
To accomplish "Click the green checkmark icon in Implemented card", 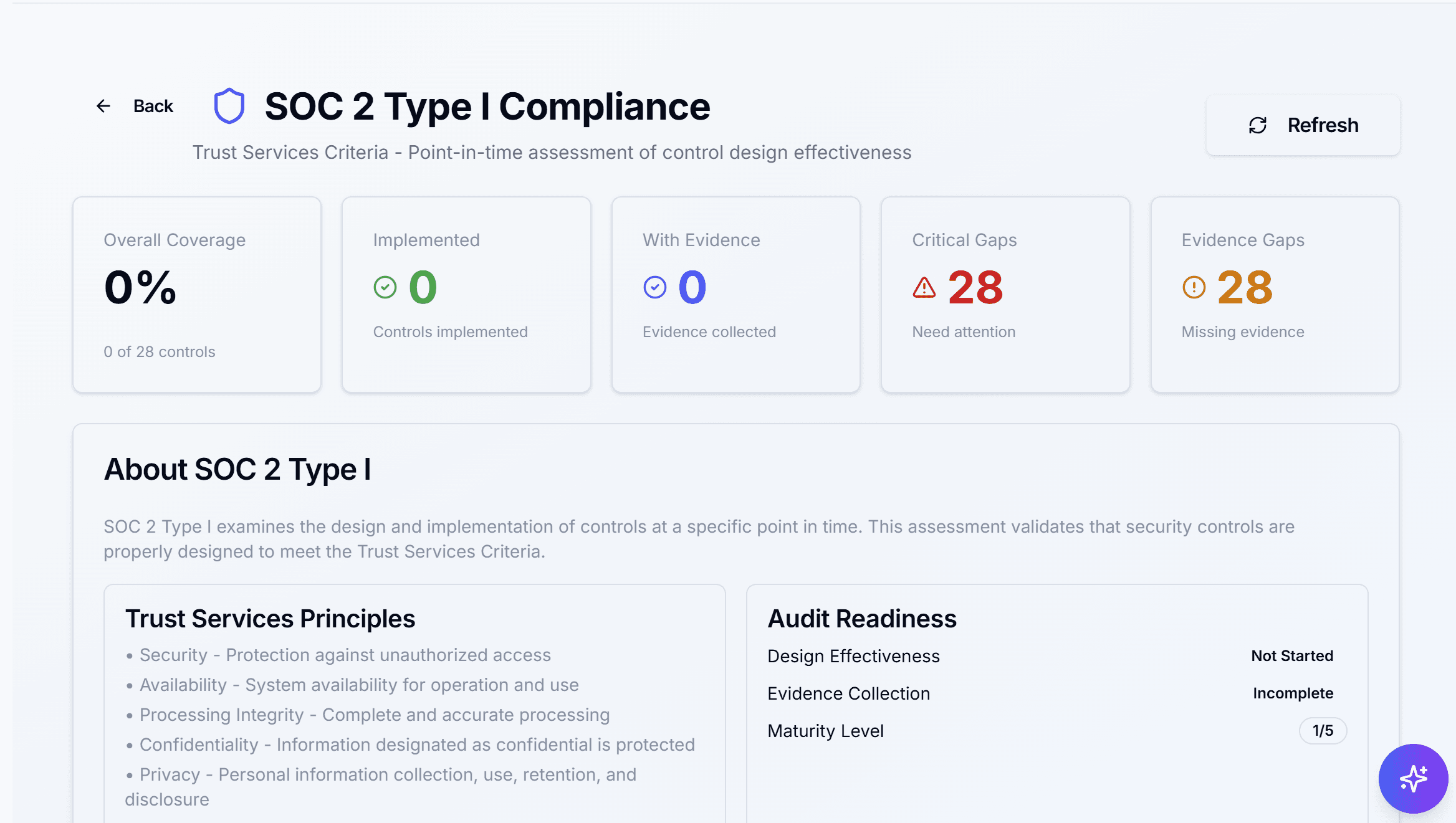I will 385,287.
